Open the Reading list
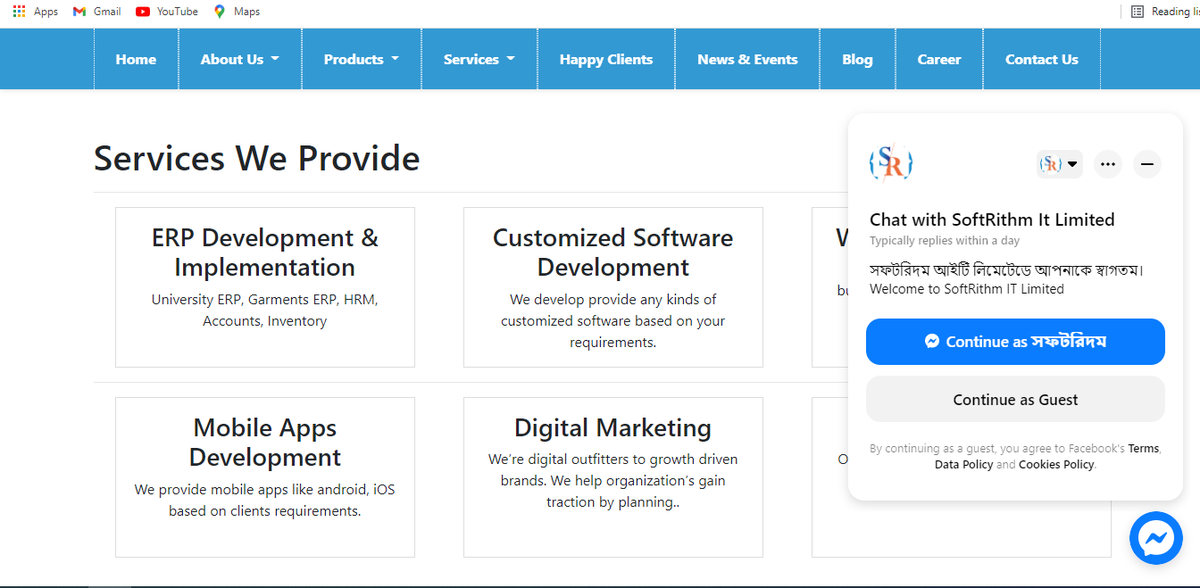Screen dimensions: 1200x588 pos(1164,11)
